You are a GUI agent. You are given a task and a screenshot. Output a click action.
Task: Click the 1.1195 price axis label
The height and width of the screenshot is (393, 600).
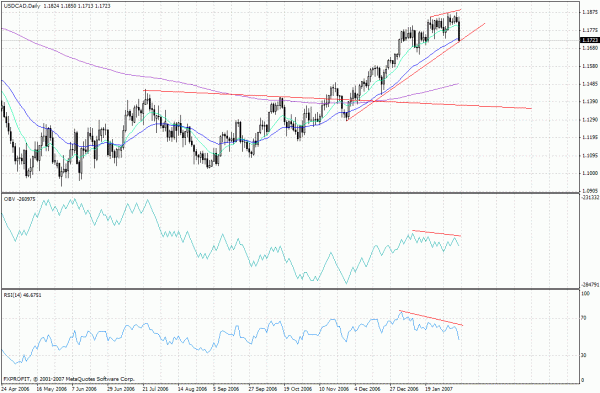(x=590, y=137)
